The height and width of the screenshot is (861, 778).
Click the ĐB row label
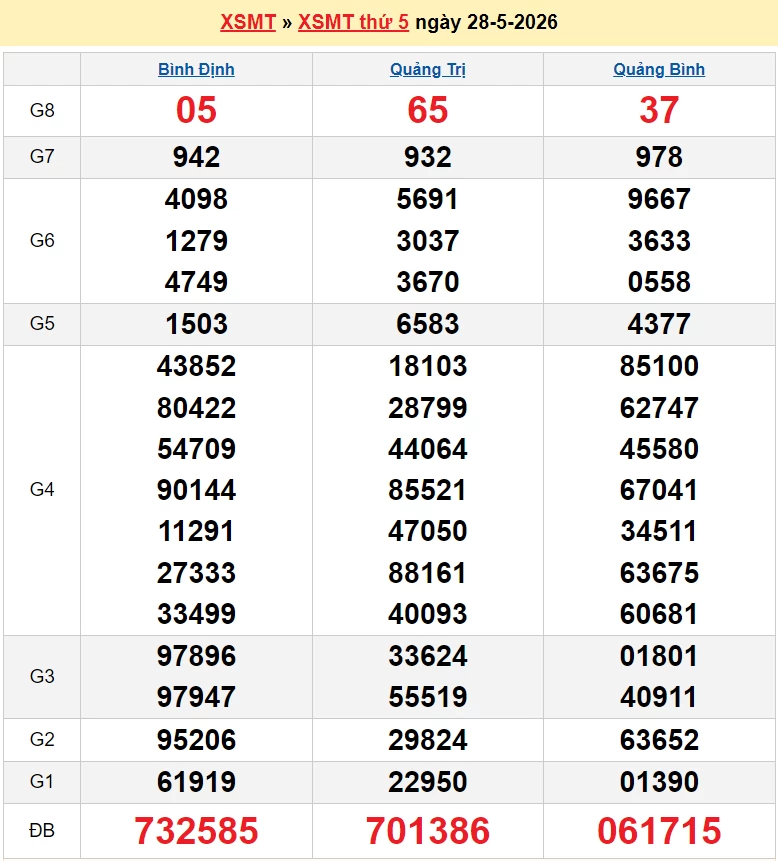[x=42, y=831]
